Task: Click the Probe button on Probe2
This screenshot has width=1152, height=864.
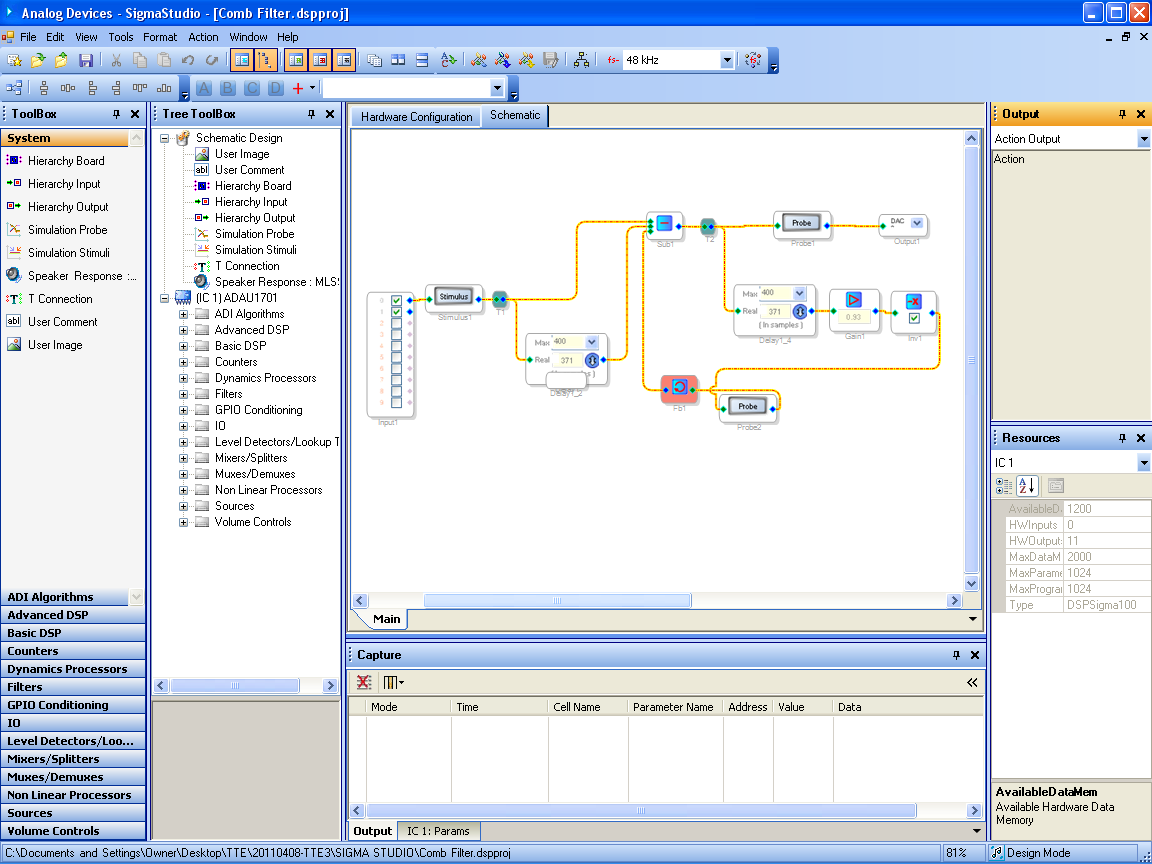Action: coord(747,406)
